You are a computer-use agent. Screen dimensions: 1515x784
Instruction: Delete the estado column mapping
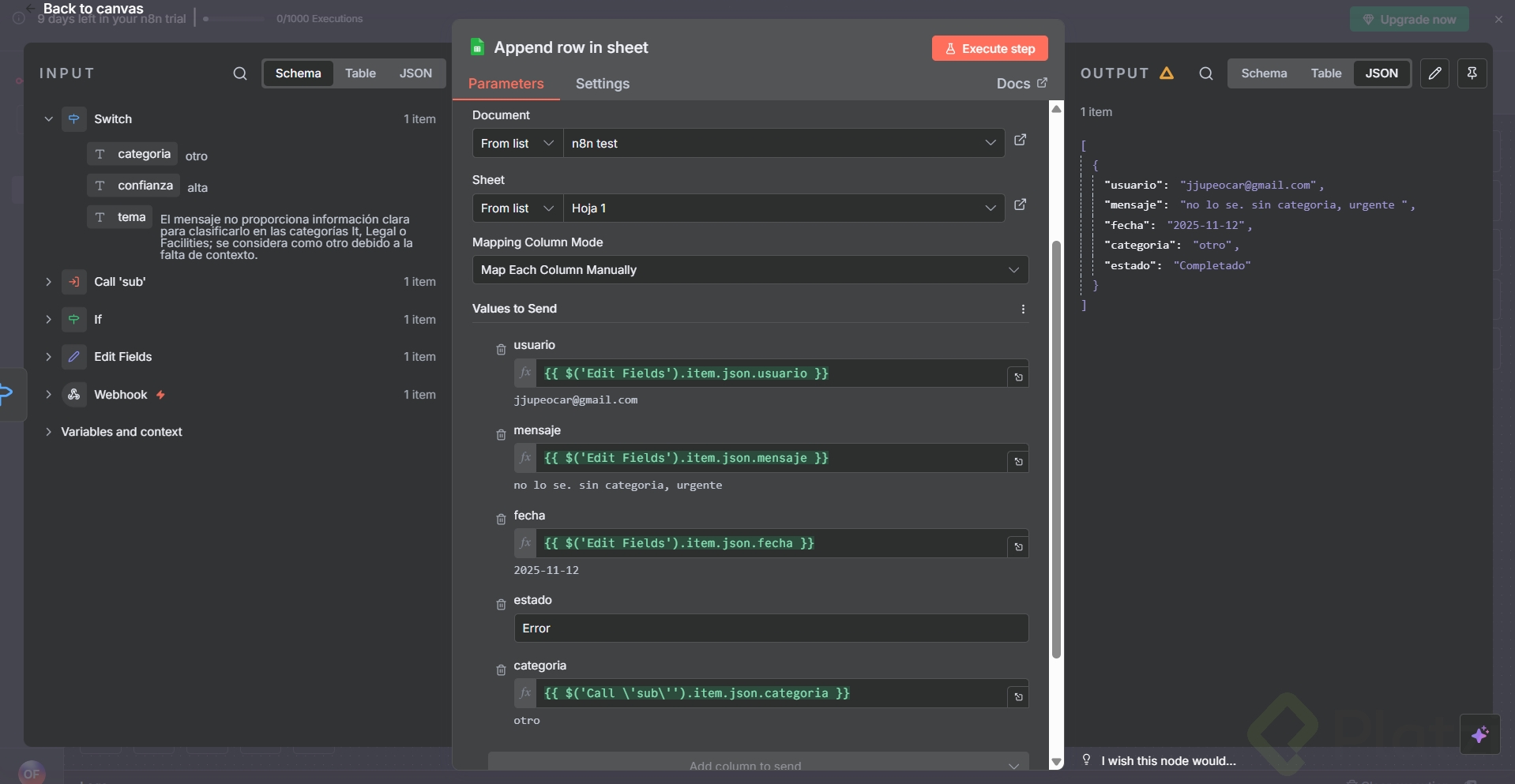pyautogui.click(x=501, y=605)
